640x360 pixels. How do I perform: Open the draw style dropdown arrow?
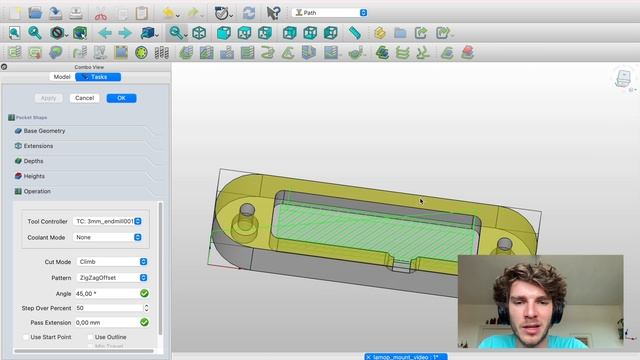[x=67, y=36]
